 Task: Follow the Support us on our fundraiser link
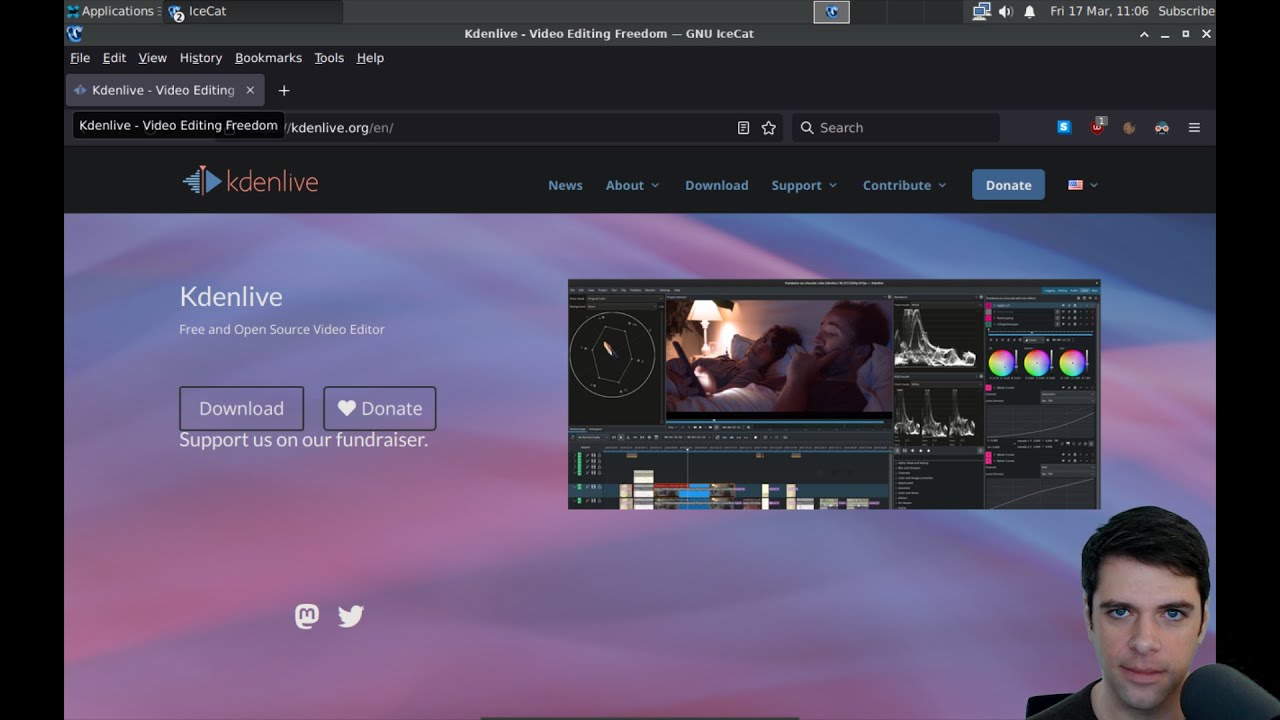(x=303, y=440)
